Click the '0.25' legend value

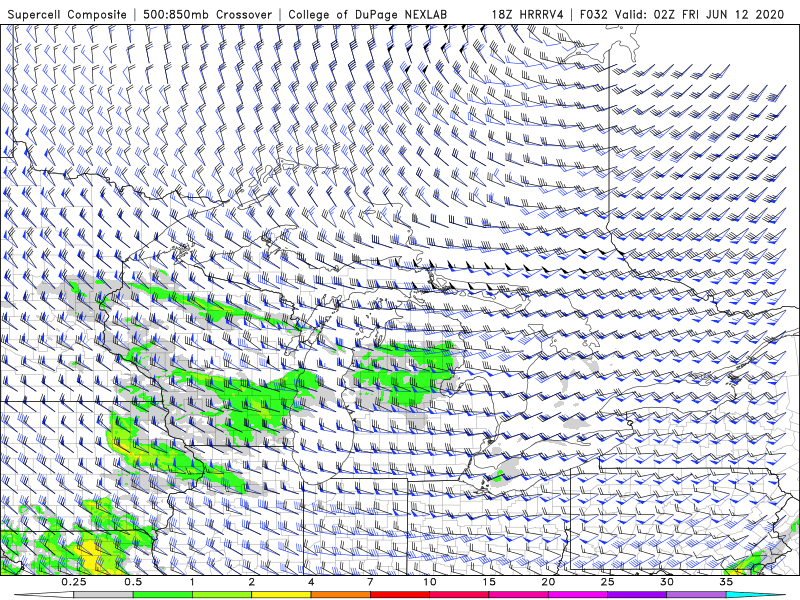point(73,582)
